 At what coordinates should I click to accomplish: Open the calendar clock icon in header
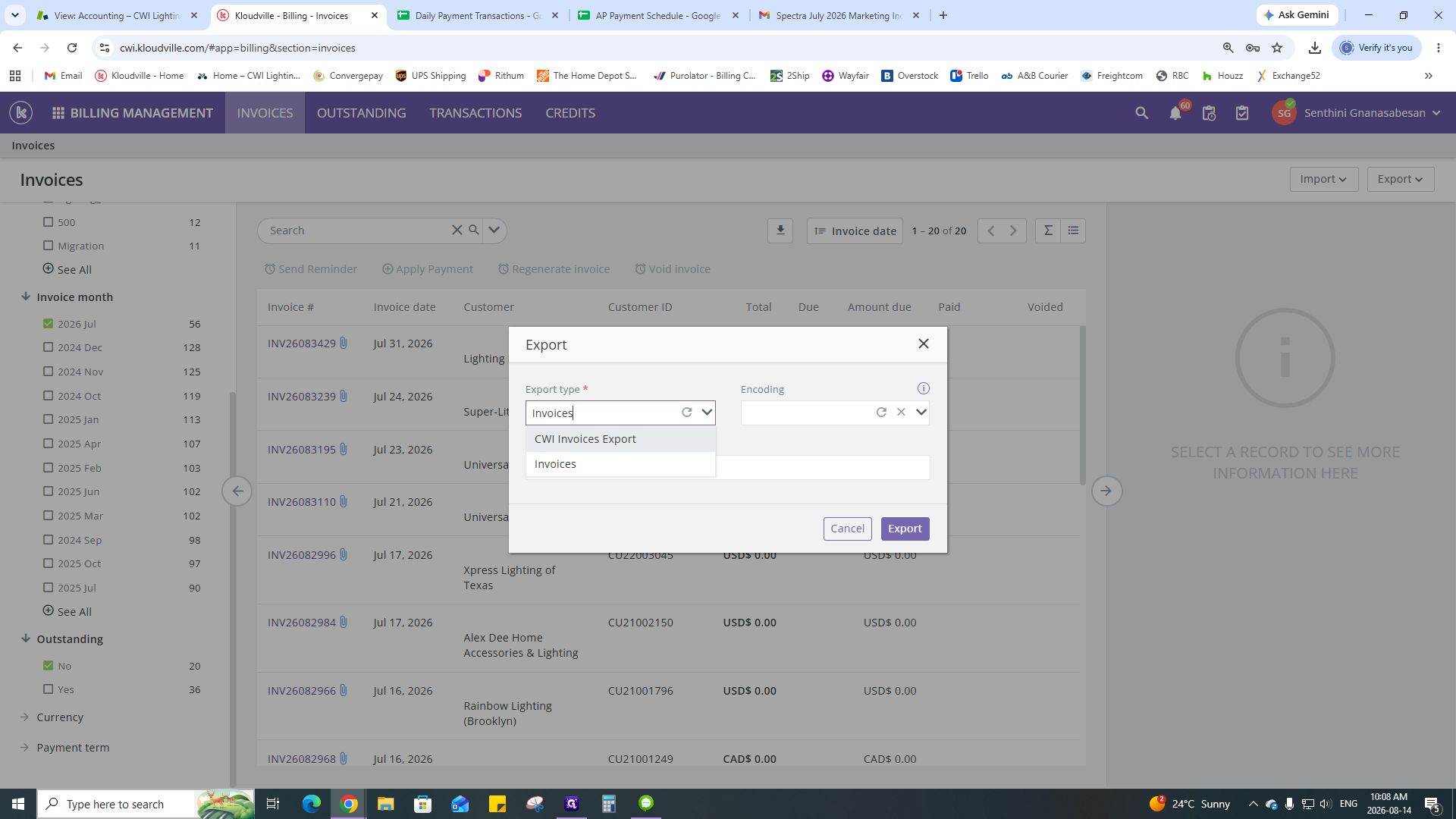1209,113
